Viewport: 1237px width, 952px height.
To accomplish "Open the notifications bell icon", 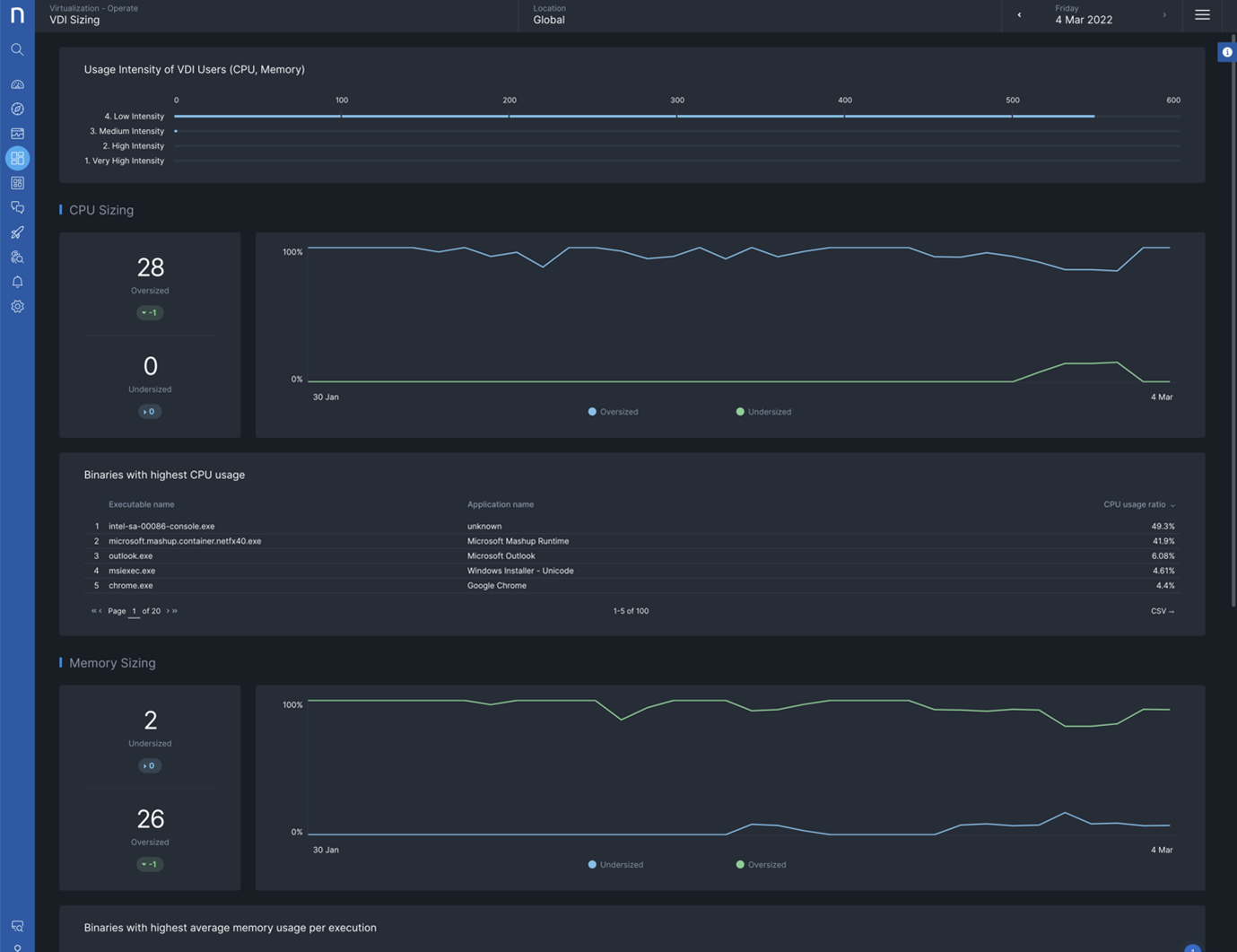I will tap(17, 282).
